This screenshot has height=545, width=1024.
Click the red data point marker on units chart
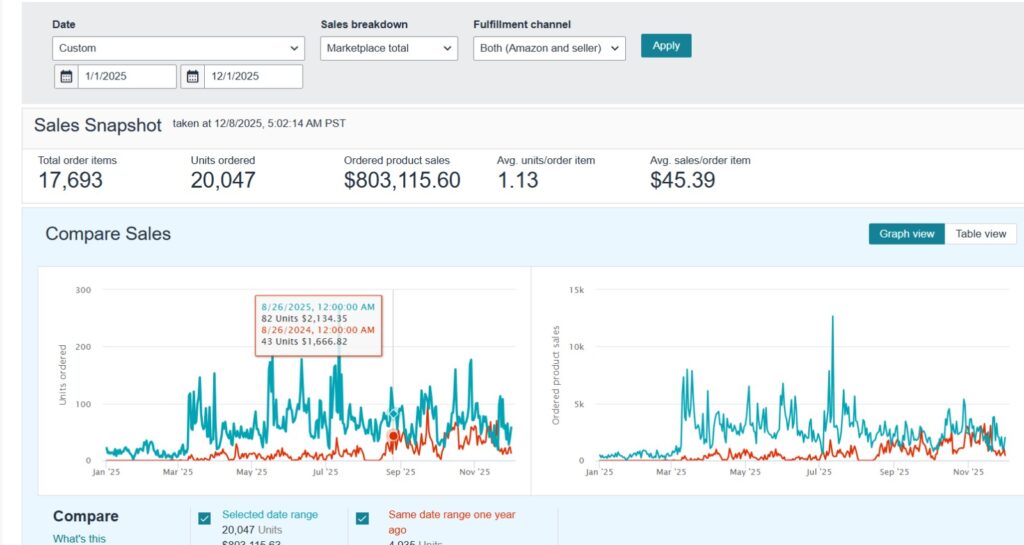tap(394, 436)
